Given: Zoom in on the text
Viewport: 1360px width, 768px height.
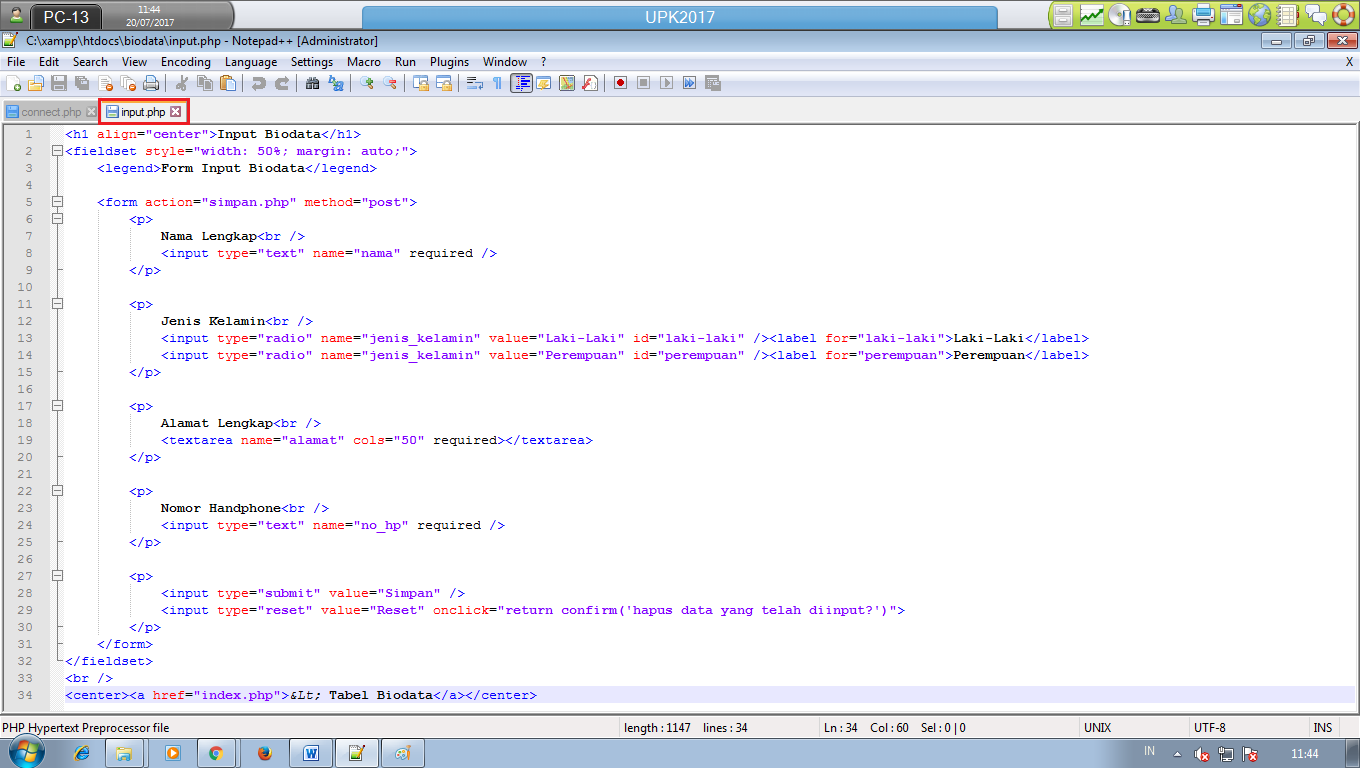Looking at the screenshot, I should (x=365, y=83).
